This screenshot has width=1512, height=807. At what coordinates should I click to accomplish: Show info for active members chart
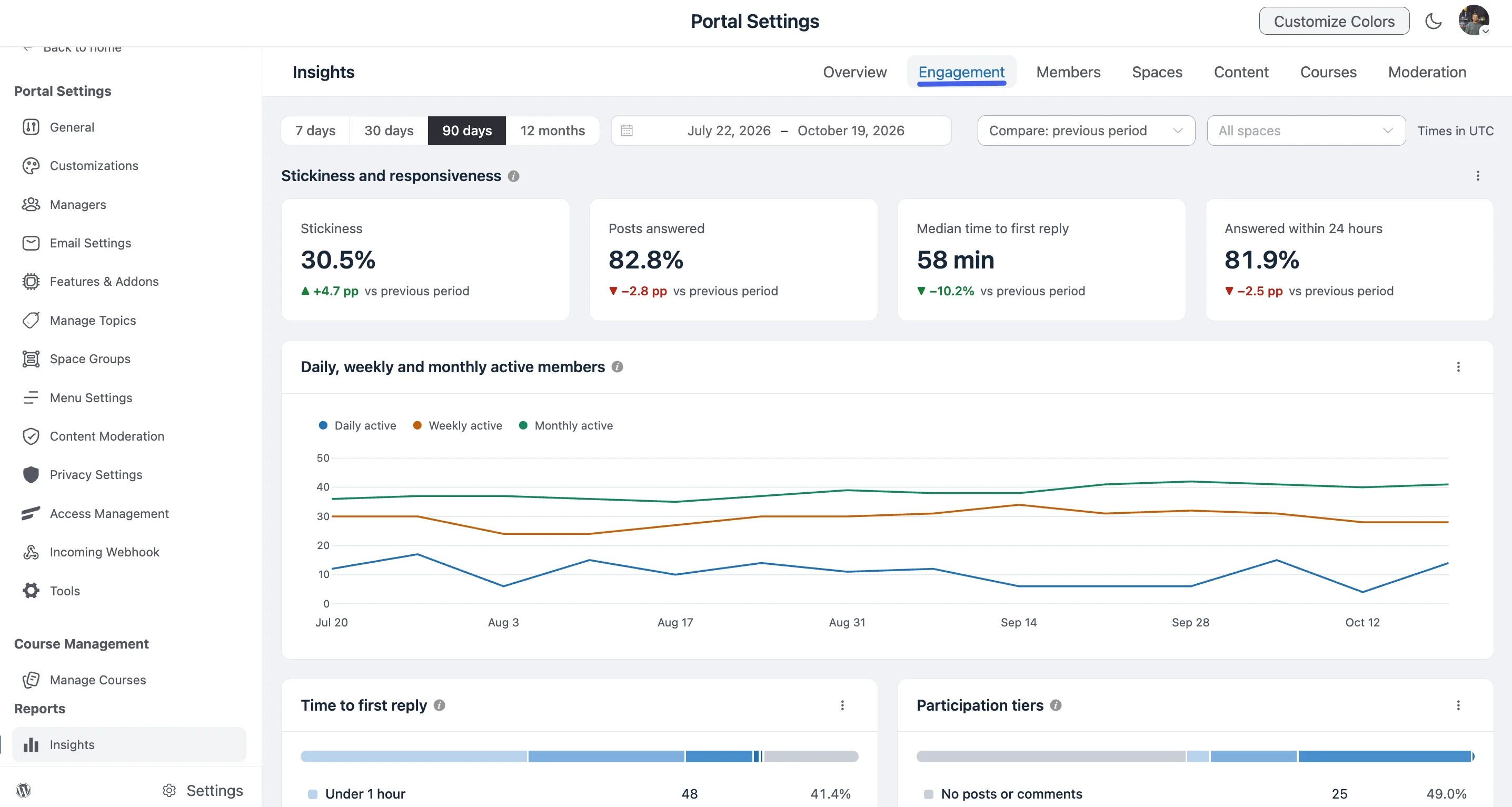[617, 367]
